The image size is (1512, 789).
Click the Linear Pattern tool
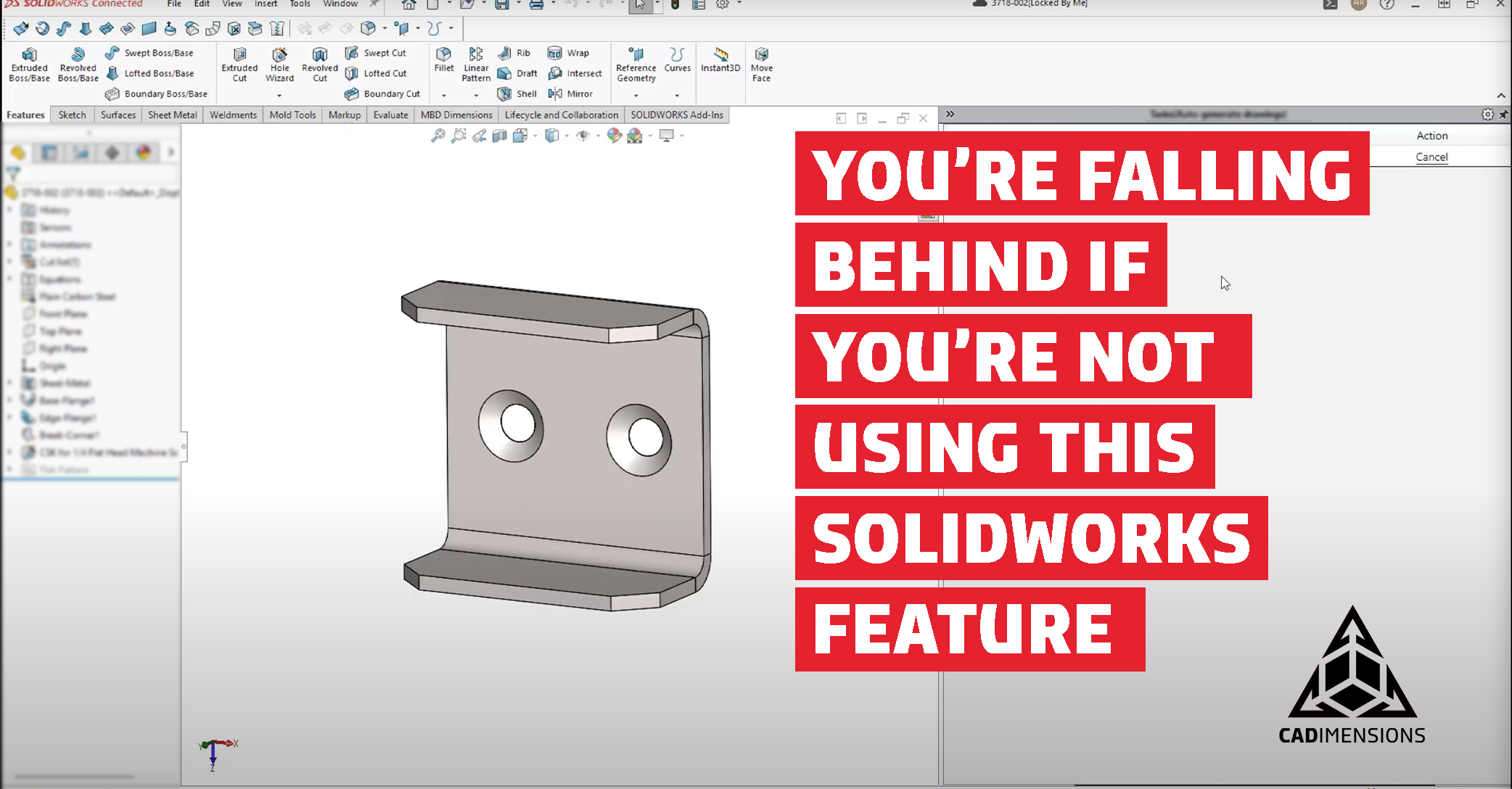(x=475, y=65)
